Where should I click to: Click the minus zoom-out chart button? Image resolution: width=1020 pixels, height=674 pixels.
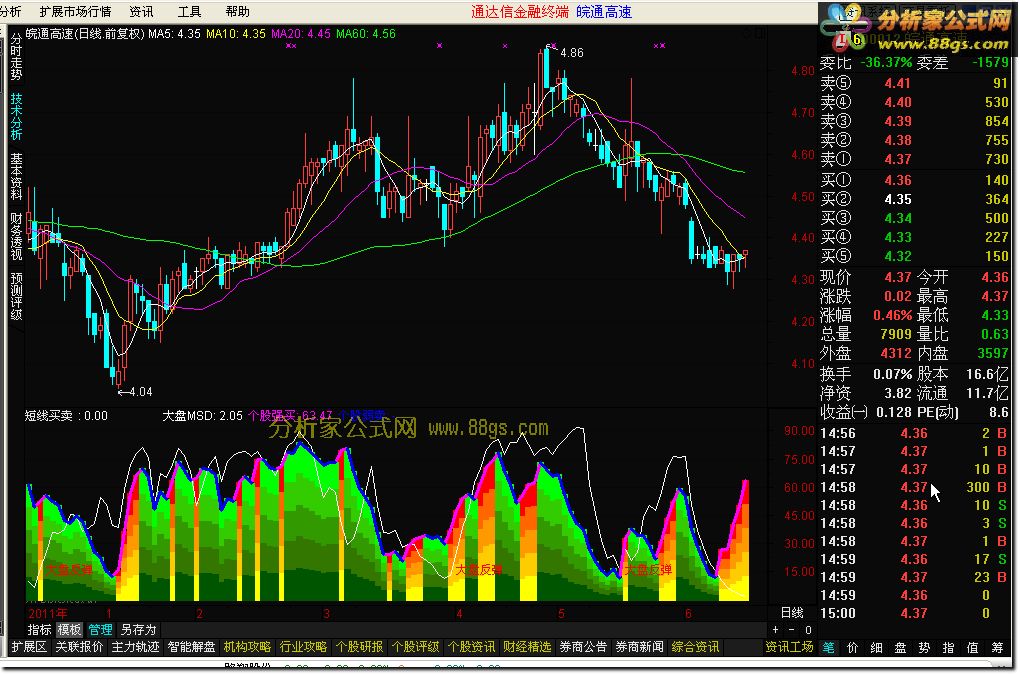point(792,630)
